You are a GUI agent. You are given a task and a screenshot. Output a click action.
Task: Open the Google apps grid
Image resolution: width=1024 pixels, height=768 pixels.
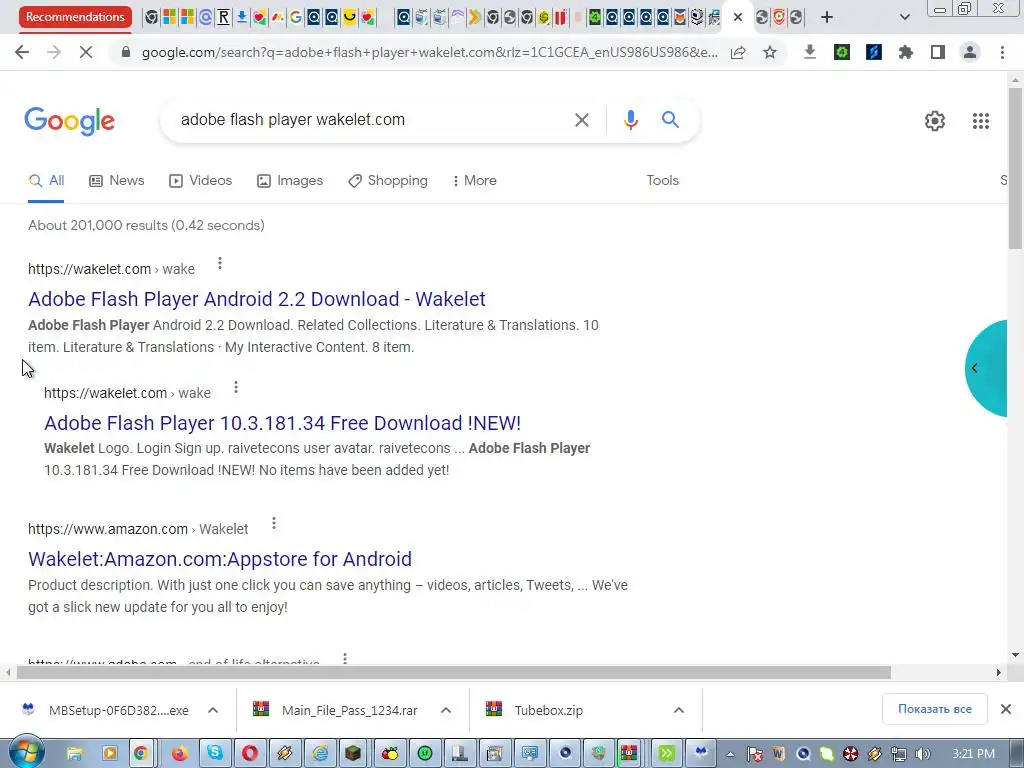[x=981, y=121]
